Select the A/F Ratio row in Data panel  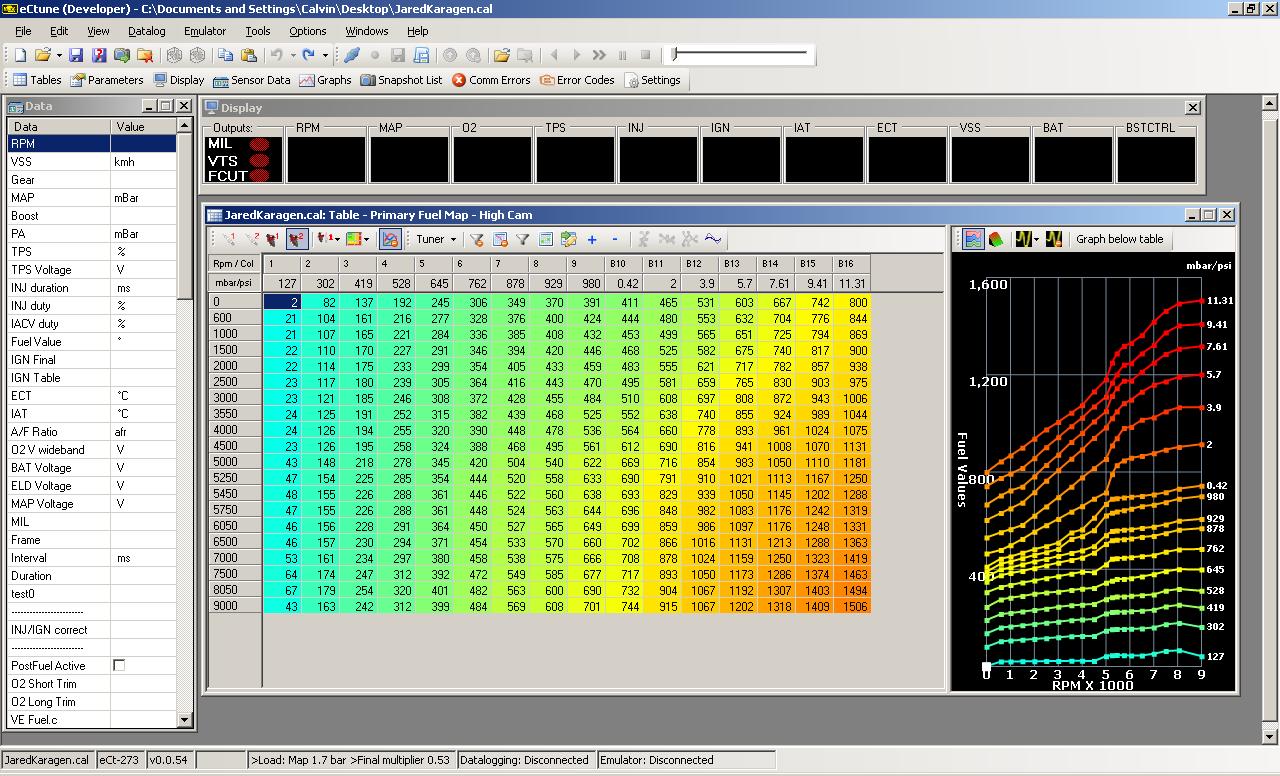point(92,432)
